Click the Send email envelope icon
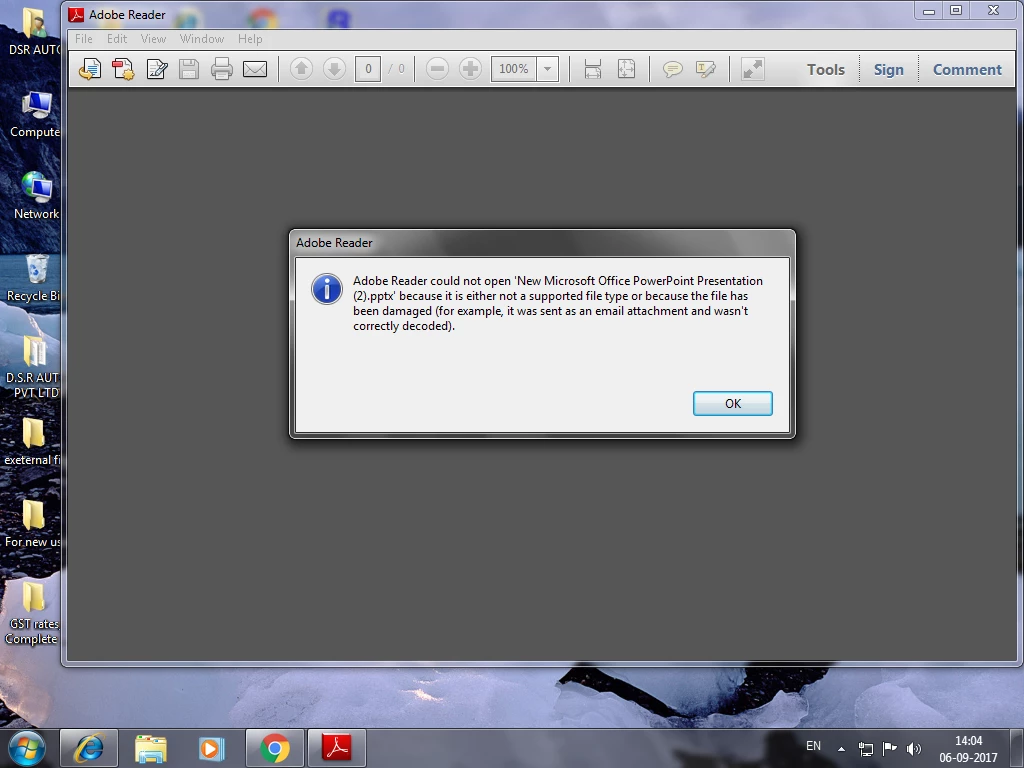Screen dimensions: 1024x768 (255, 69)
